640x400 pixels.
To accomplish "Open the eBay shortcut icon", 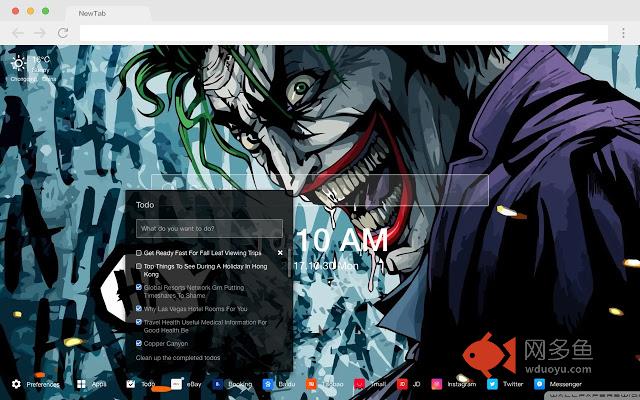I will coord(176,384).
